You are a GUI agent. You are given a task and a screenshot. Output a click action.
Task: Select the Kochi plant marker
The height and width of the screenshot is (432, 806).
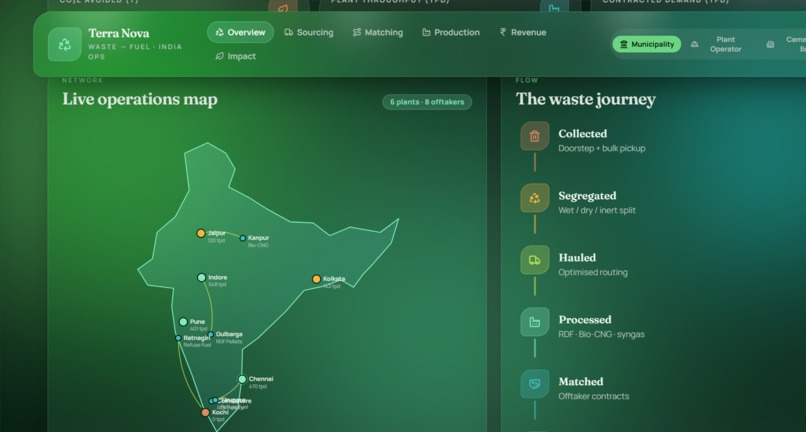click(206, 412)
